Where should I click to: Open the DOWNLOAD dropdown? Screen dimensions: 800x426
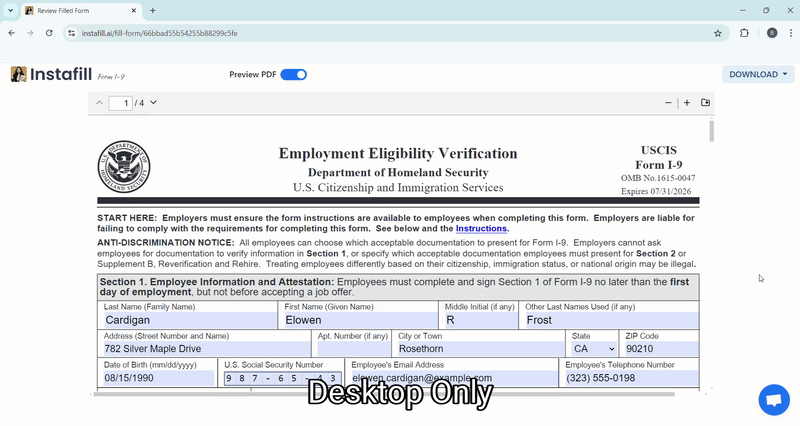pyautogui.click(x=758, y=74)
